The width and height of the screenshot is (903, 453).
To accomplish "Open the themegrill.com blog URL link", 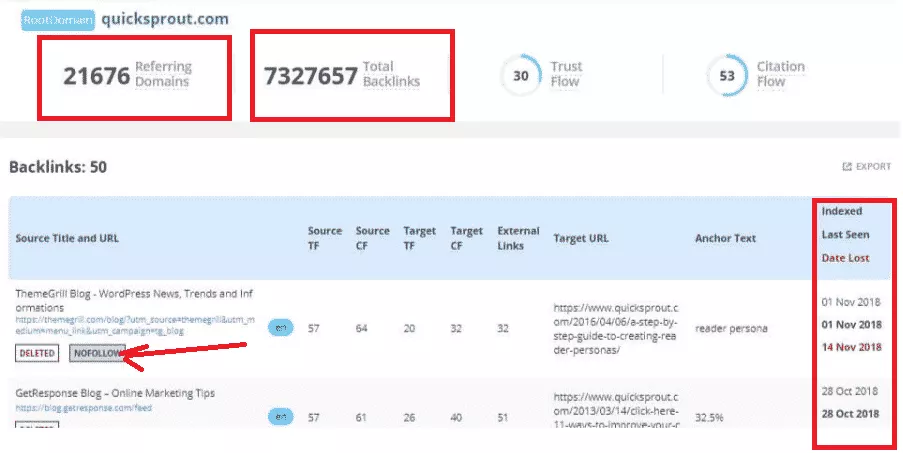I will tap(135, 325).
